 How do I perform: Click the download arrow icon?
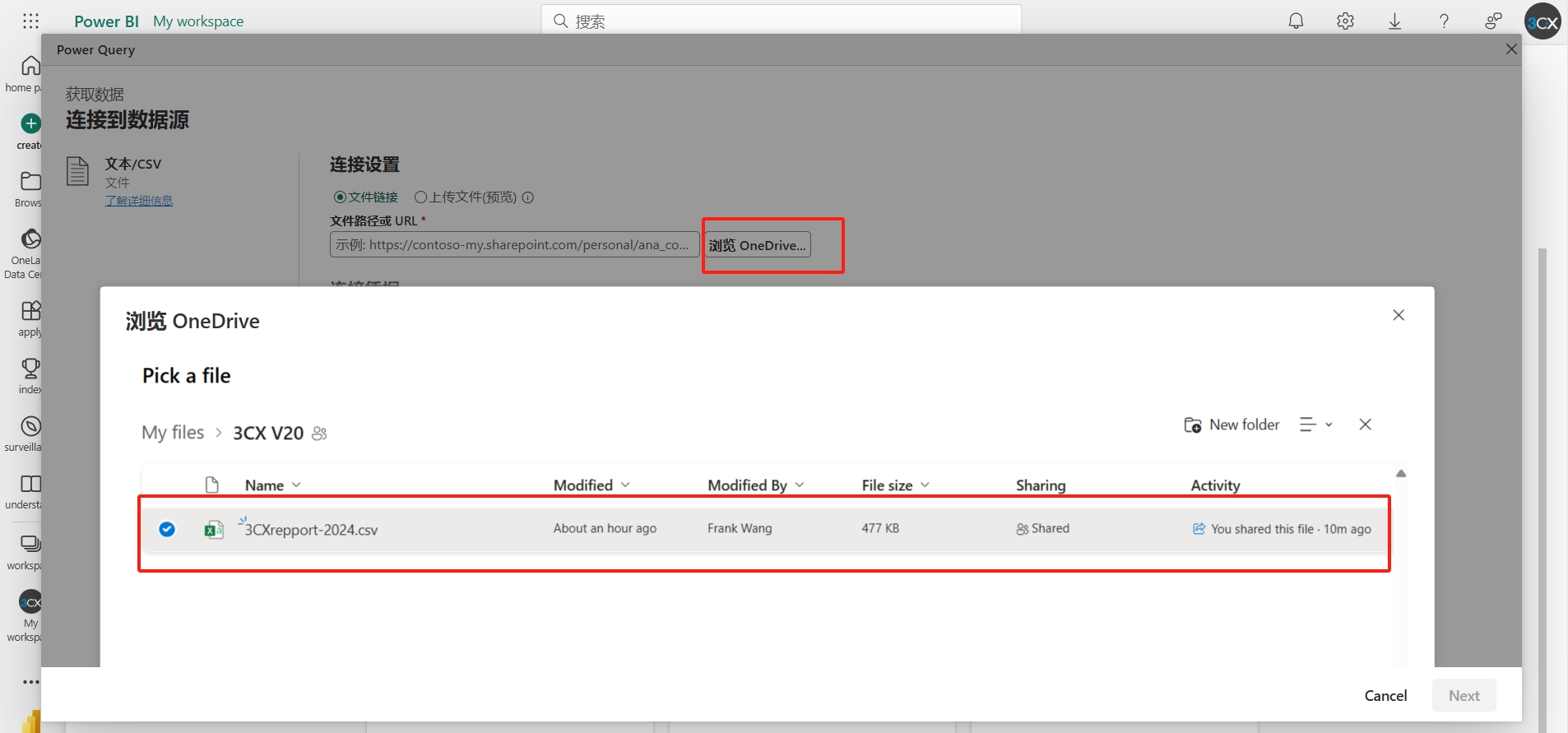click(1394, 21)
